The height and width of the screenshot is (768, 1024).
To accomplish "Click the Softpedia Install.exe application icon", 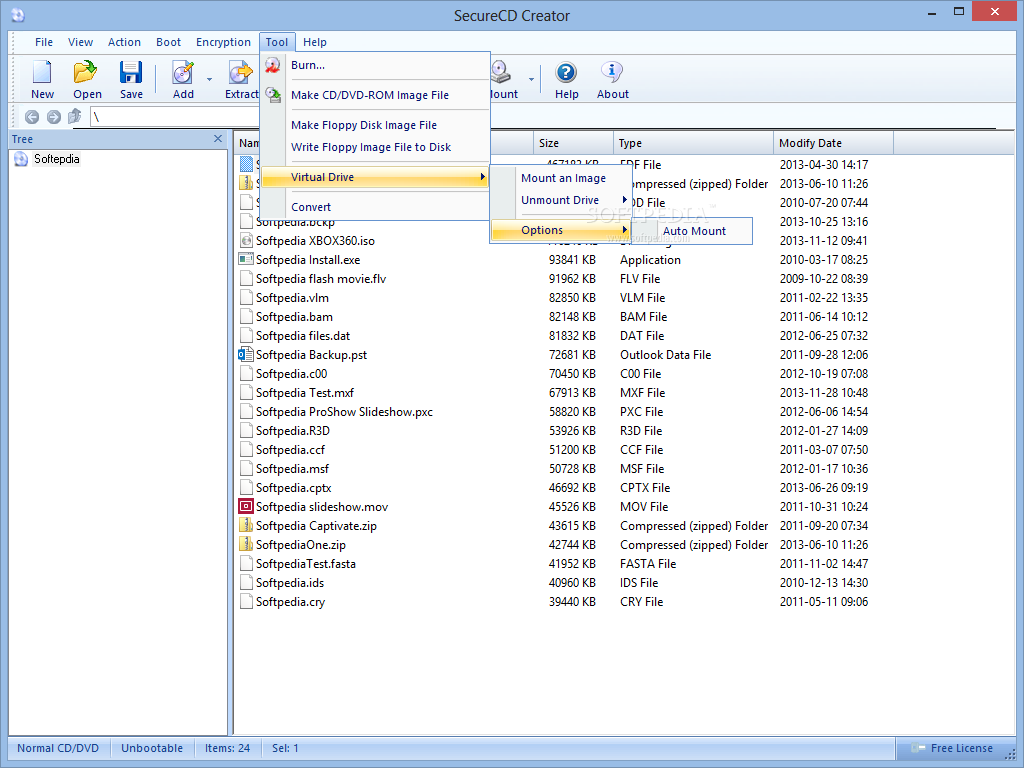I will 246,259.
